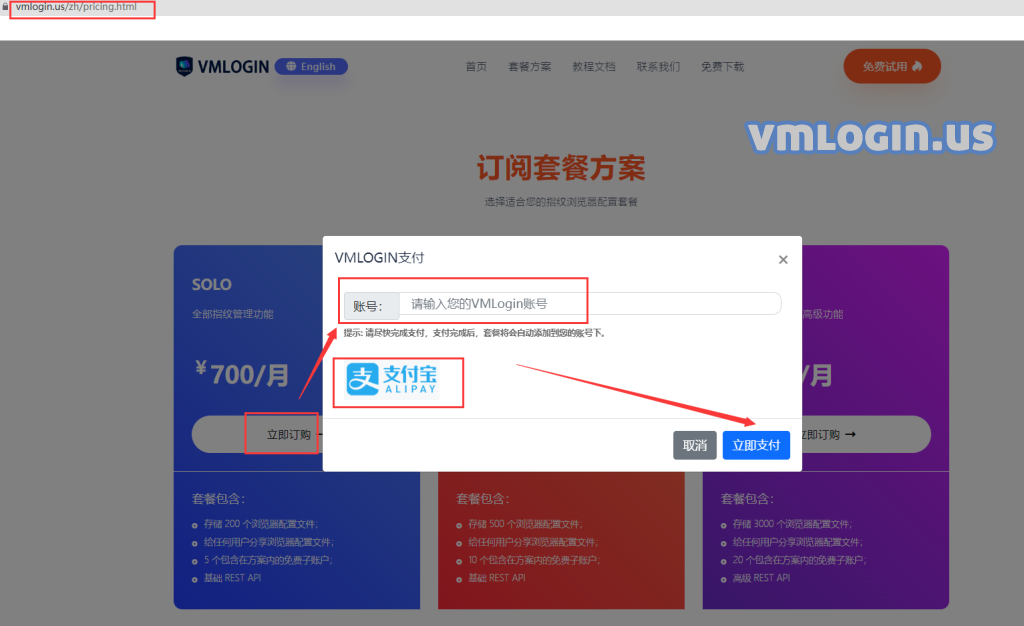Click 10 个包含在方案内的免费子账户
This screenshot has height=626, width=1024.
coord(534,560)
